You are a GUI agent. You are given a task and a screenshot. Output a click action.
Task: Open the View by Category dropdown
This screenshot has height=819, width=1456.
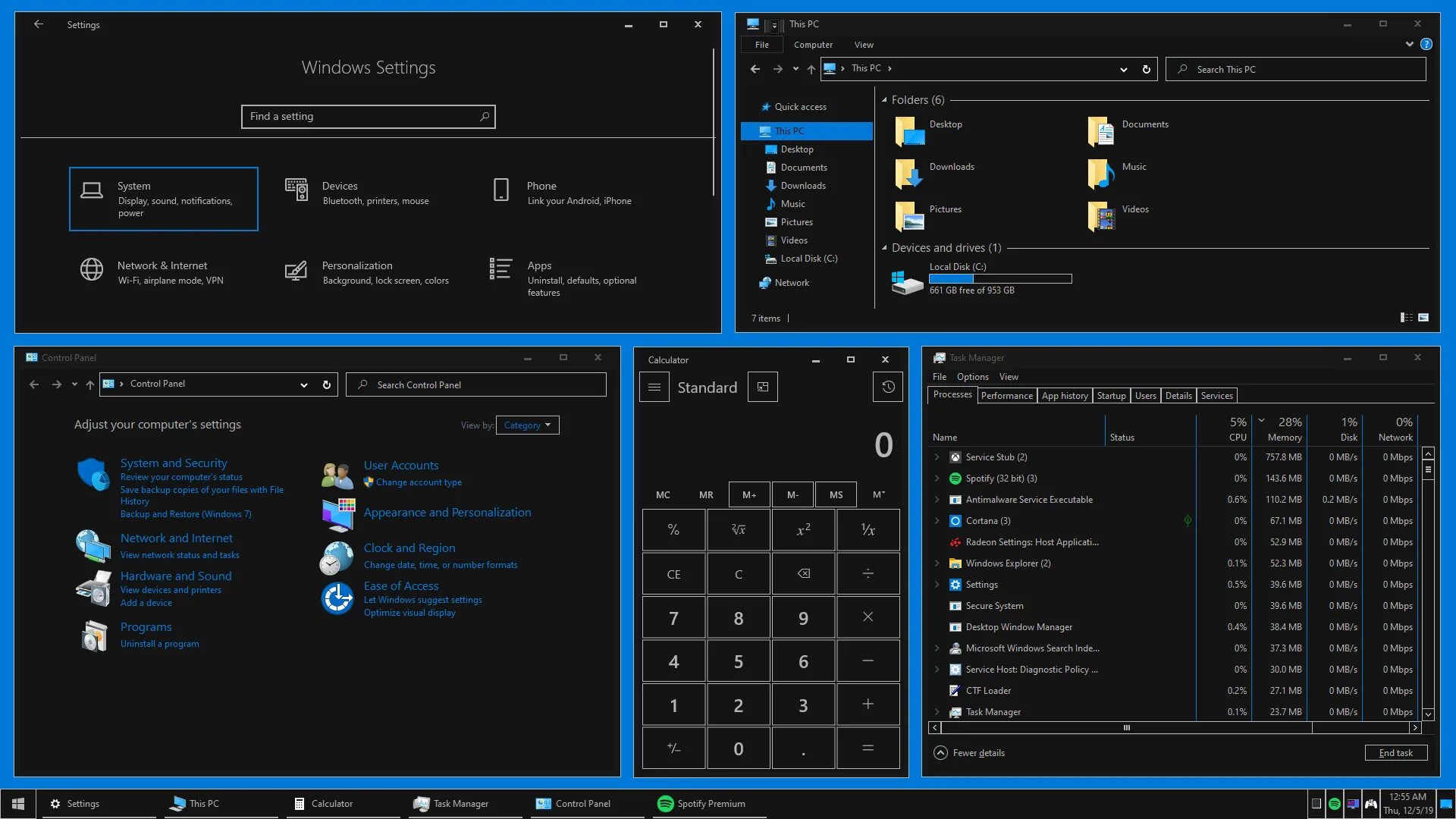click(528, 425)
